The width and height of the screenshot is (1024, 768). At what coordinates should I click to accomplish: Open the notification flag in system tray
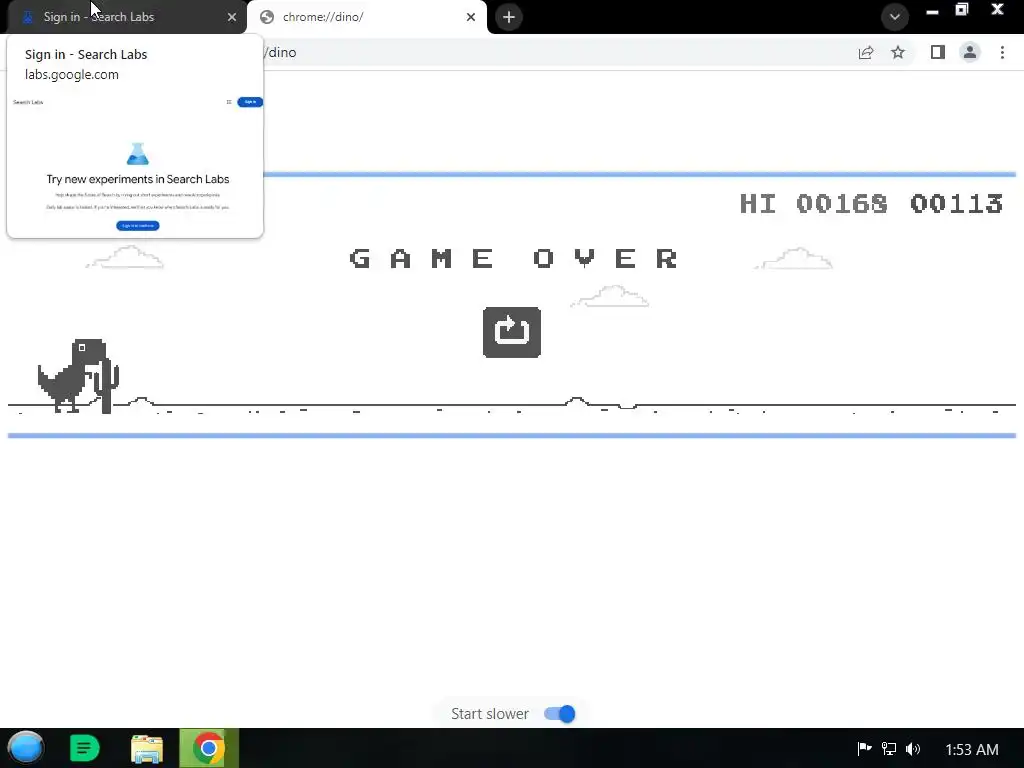(864, 748)
